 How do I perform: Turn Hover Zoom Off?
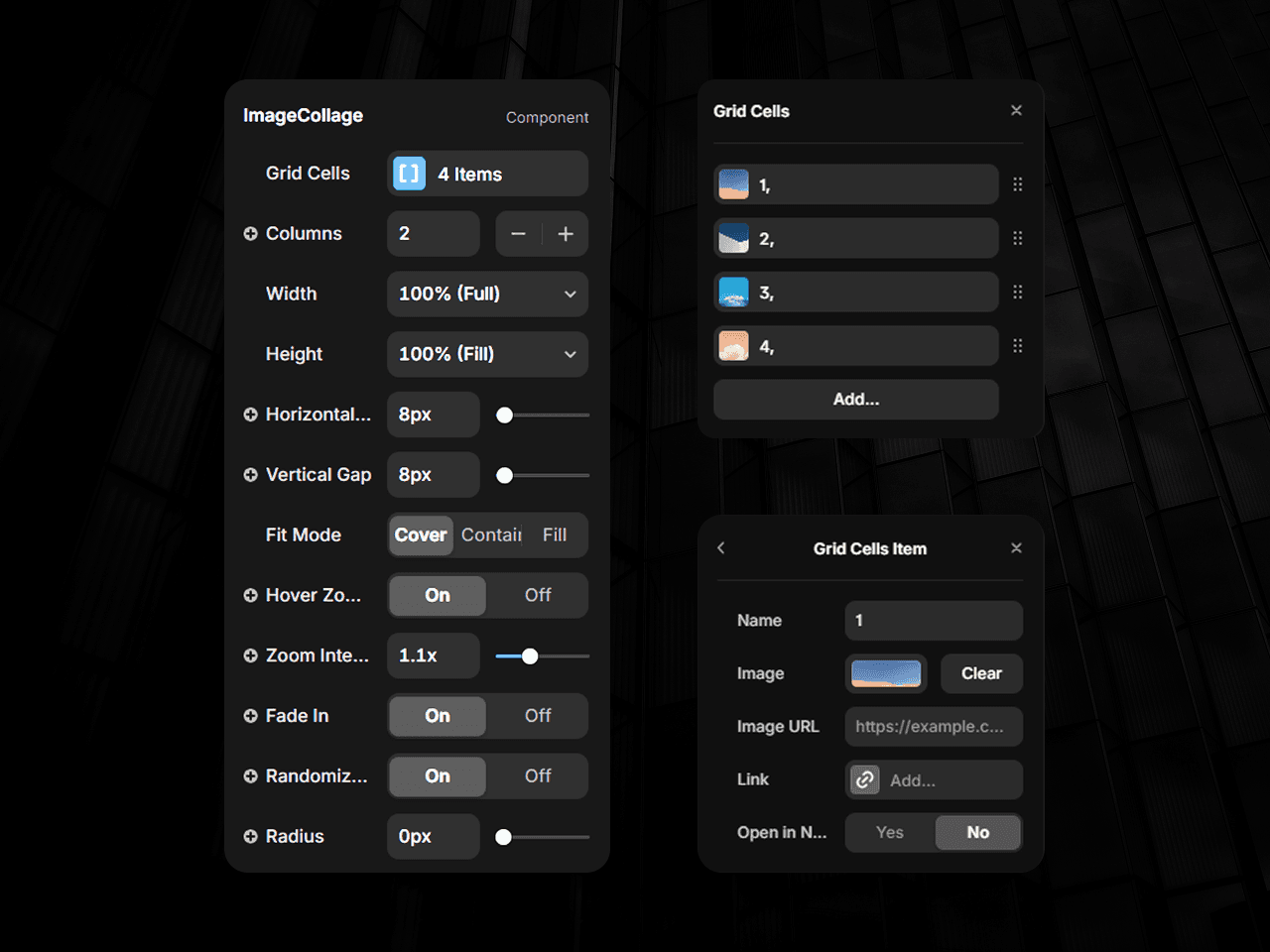click(x=538, y=595)
